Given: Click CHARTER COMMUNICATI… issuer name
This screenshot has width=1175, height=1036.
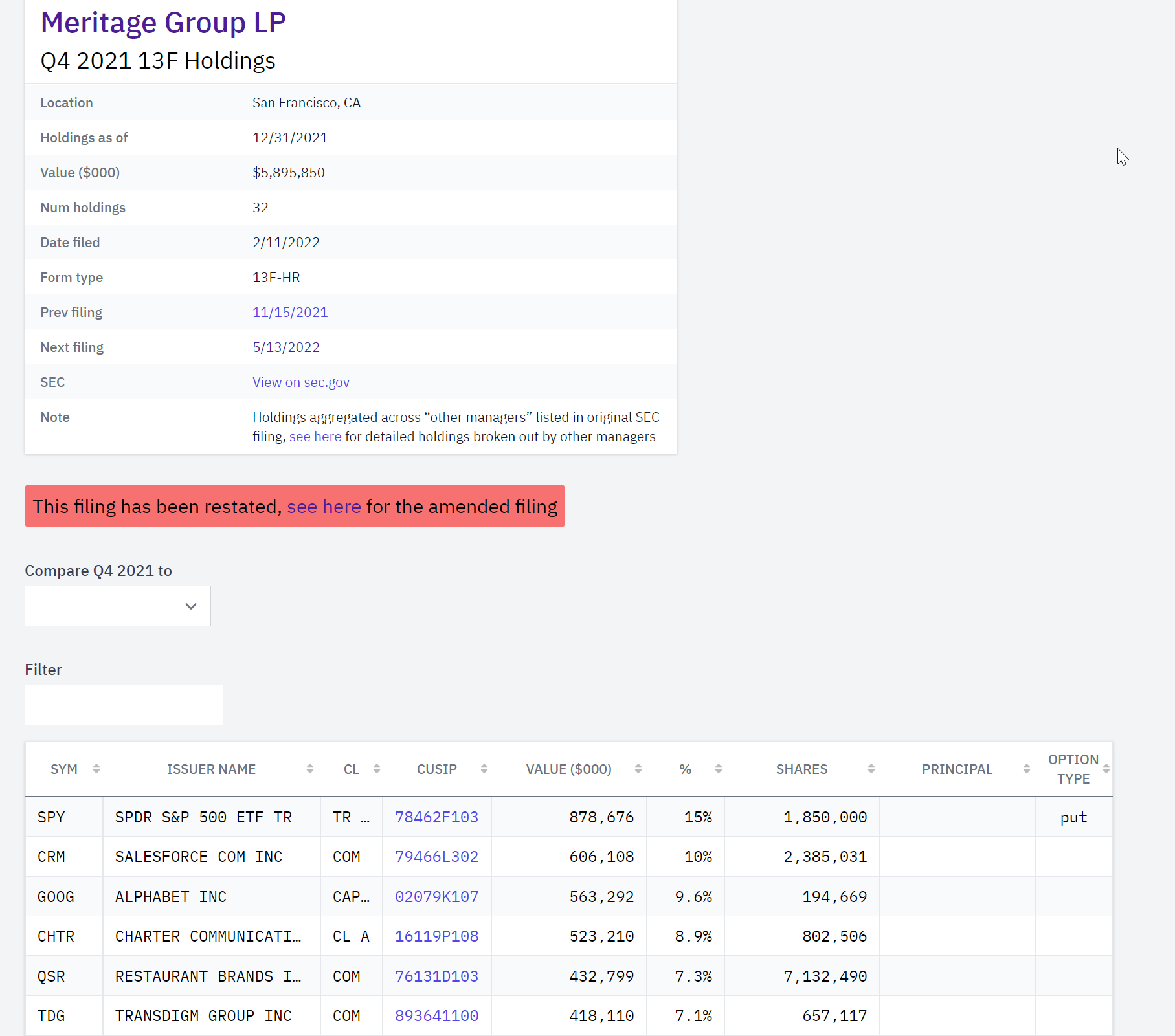Looking at the screenshot, I should [208, 936].
